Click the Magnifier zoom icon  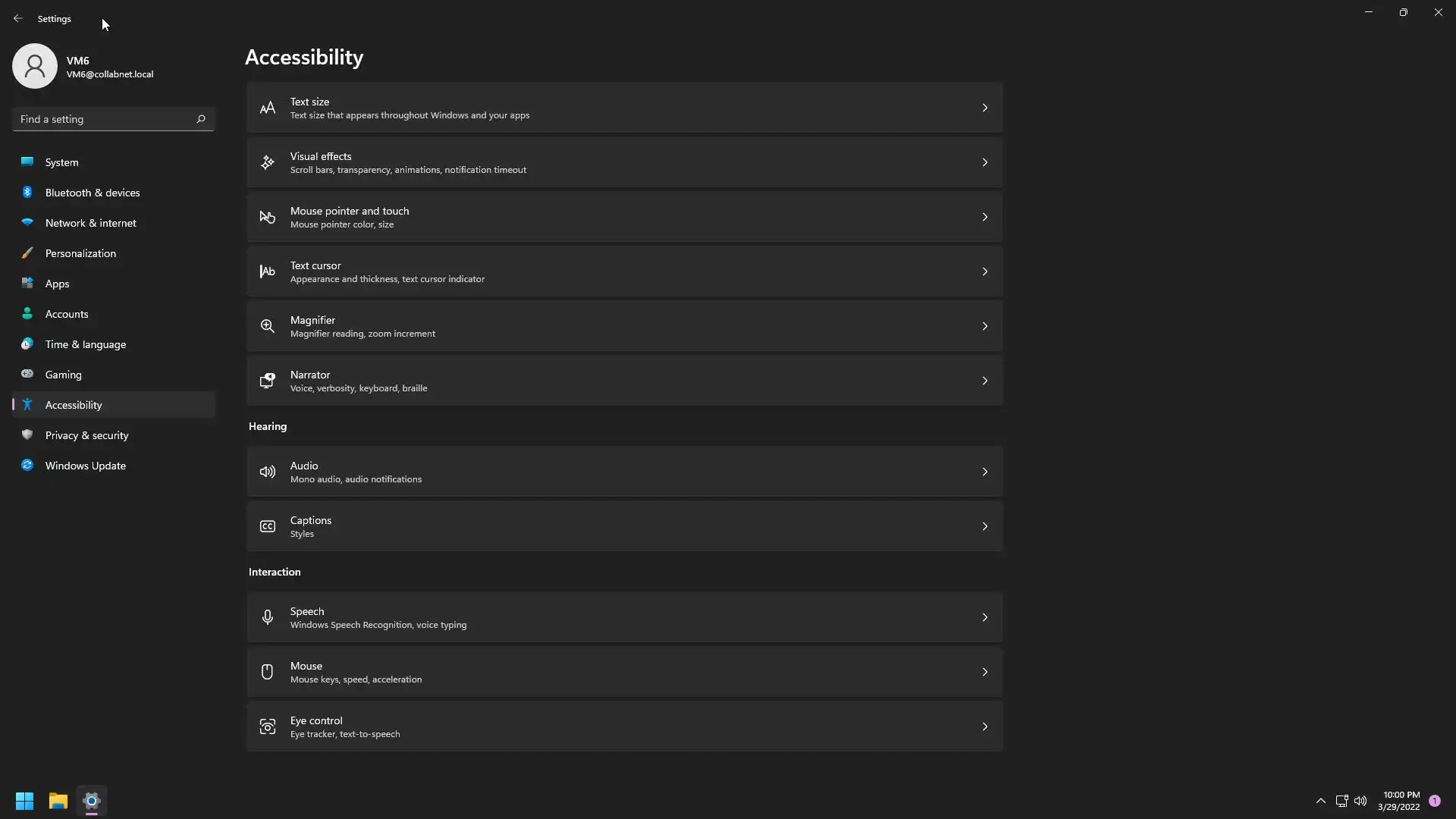click(x=267, y=326)
